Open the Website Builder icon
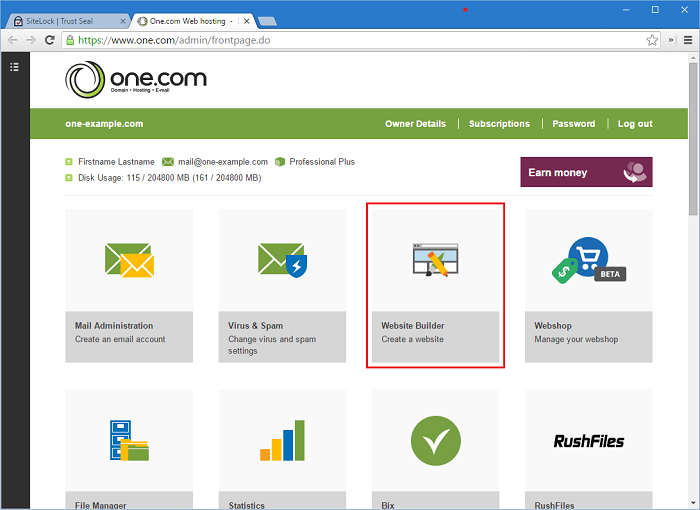The image size is (700, 510). click(435, 260)
